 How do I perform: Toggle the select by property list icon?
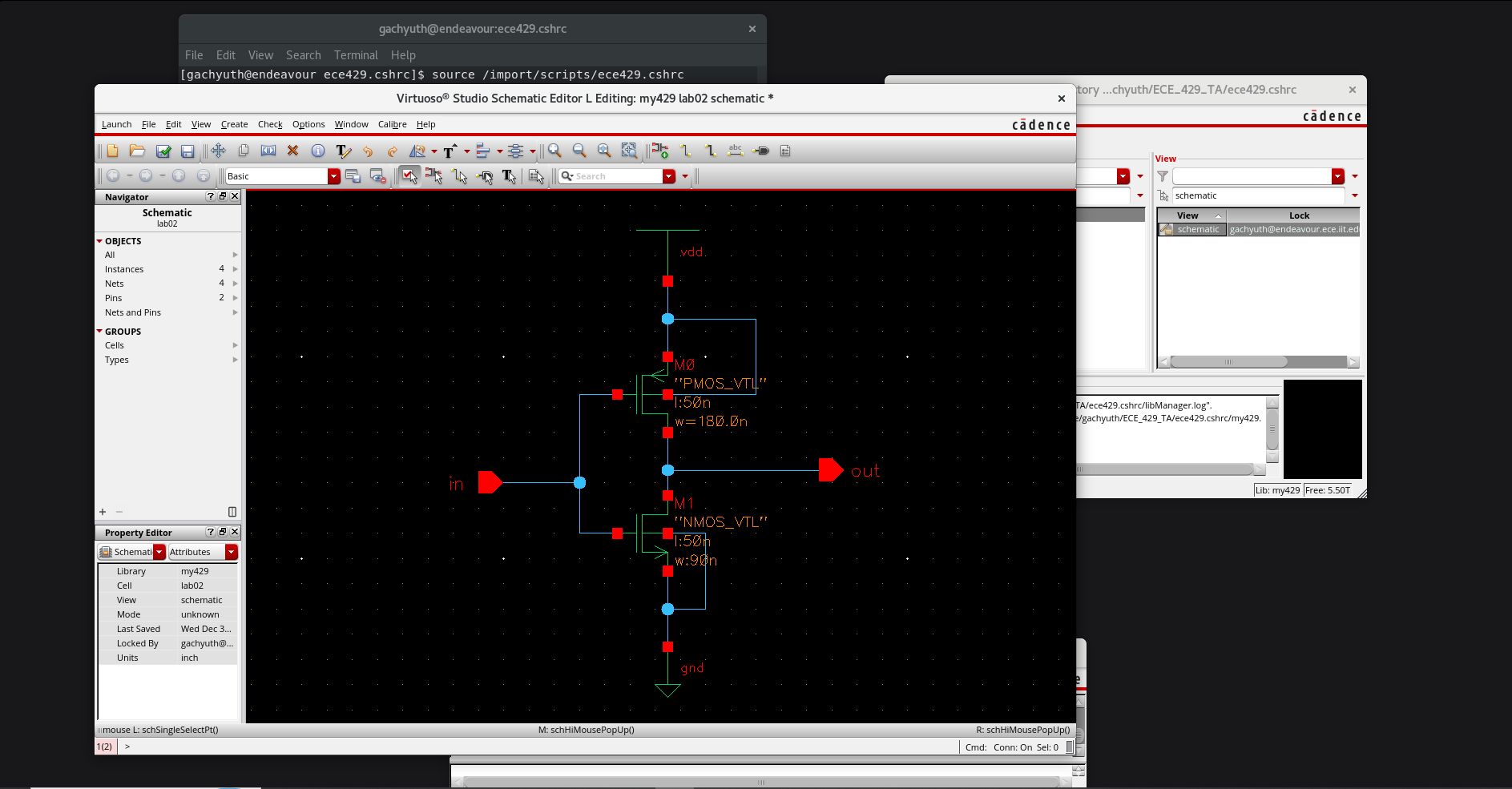[x=536, y=176]
